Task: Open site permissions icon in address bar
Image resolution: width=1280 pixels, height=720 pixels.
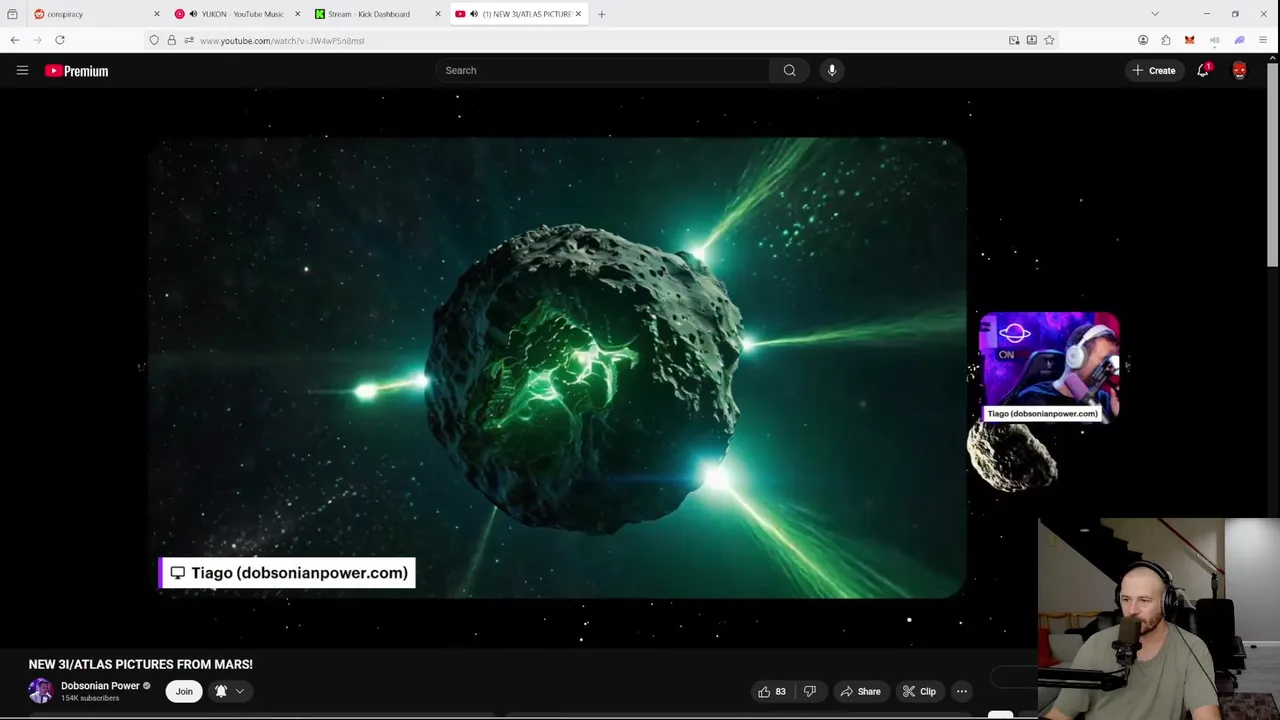Action: pos(189,40)
